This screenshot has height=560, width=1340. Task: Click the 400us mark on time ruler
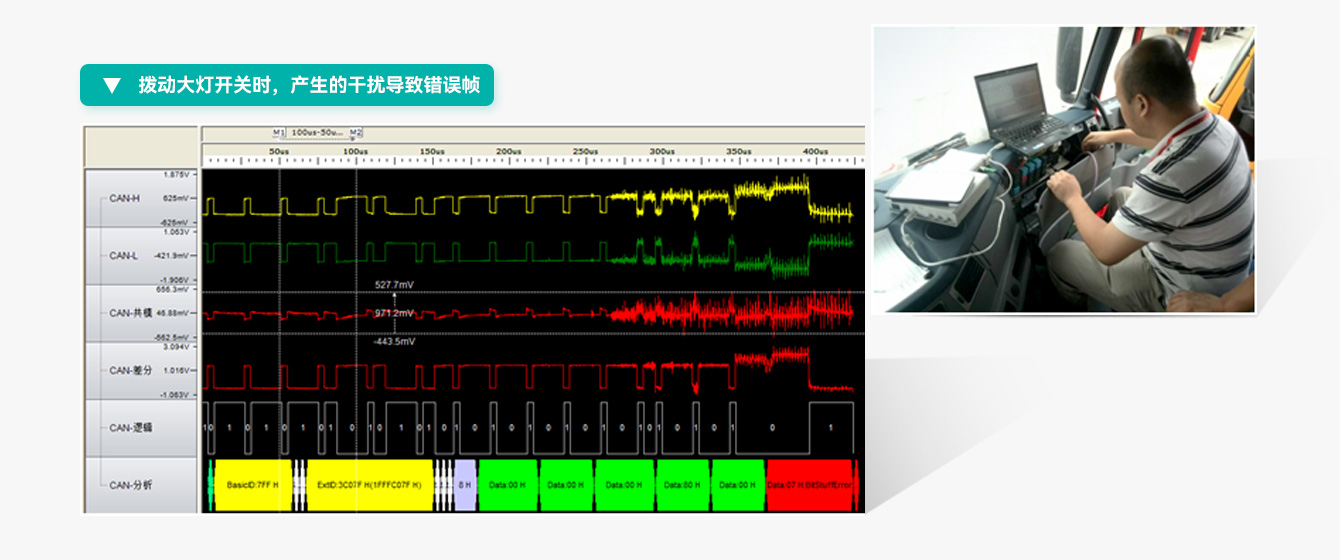[x=815, y=152]
